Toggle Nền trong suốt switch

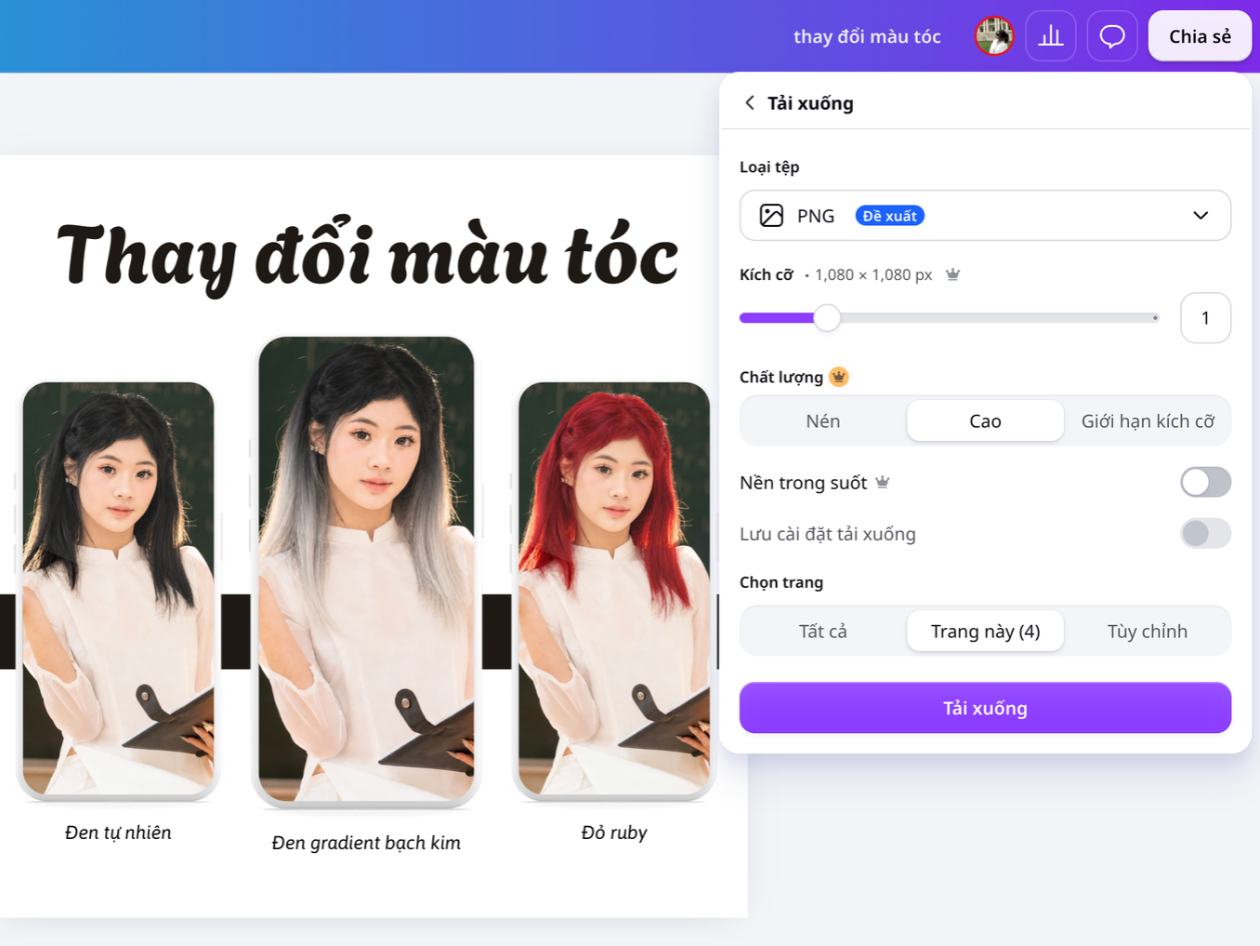1205,483
